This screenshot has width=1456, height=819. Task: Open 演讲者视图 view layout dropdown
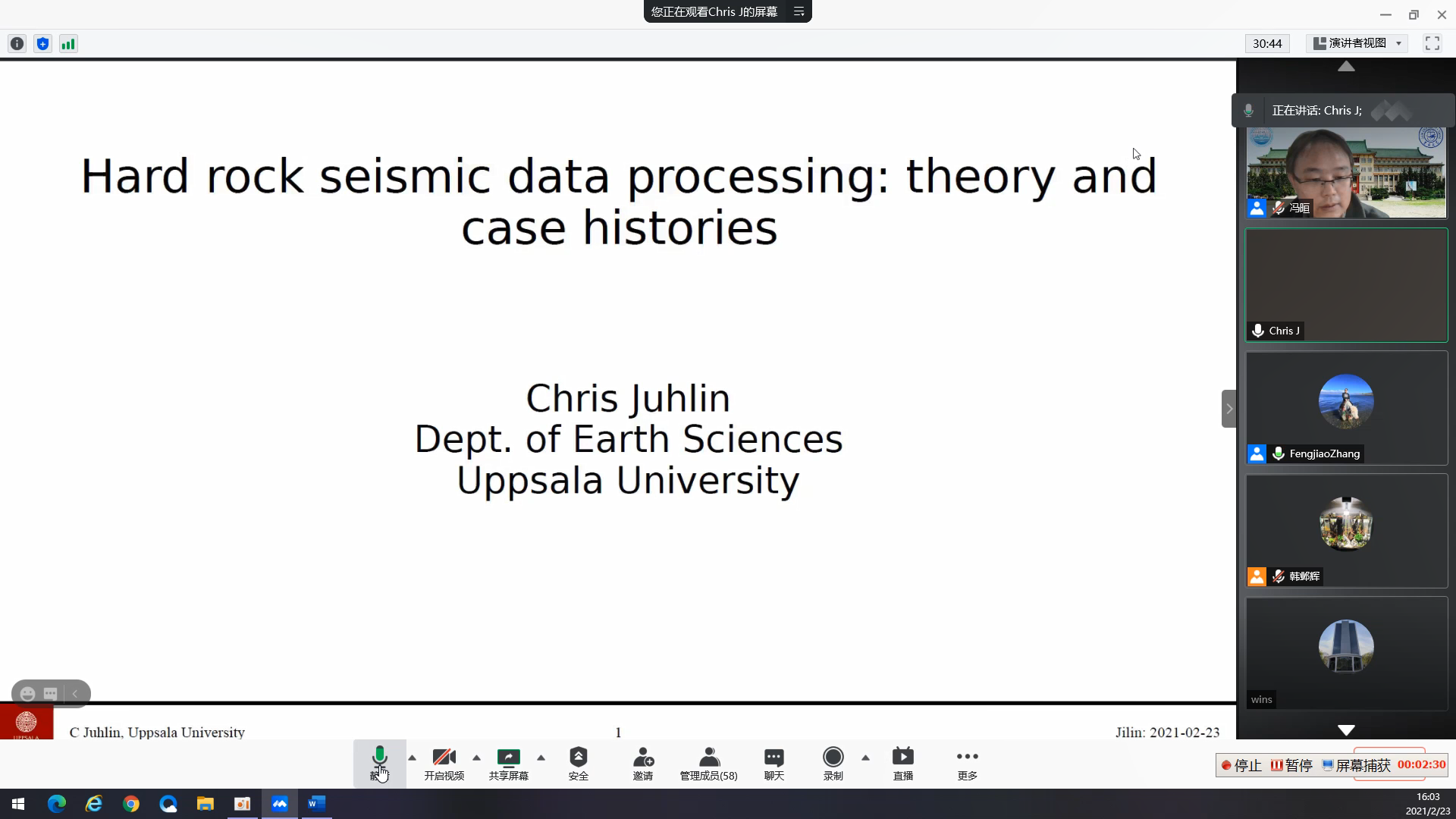(x=1357, y=43)
